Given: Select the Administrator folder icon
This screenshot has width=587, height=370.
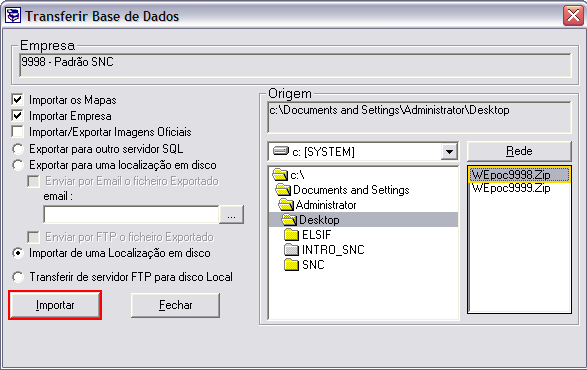Looking at the screenshot, I should coord(286,205).
